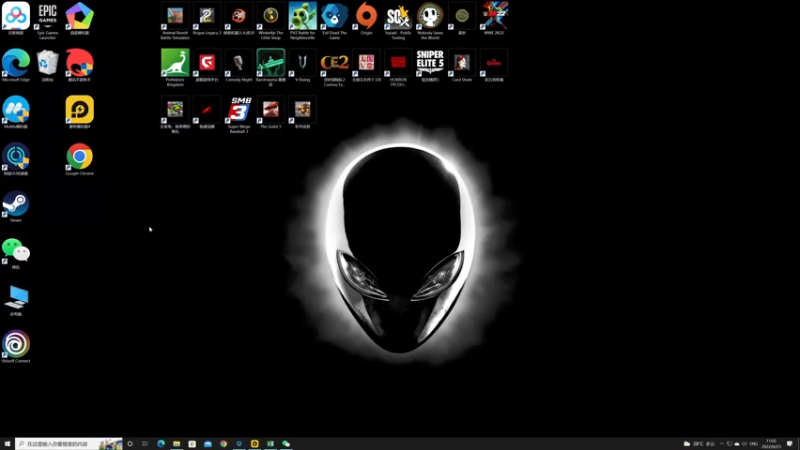Open Microsoft Edge from the taskbar
Screen dimensions: 800x450
tap(161, 444)
